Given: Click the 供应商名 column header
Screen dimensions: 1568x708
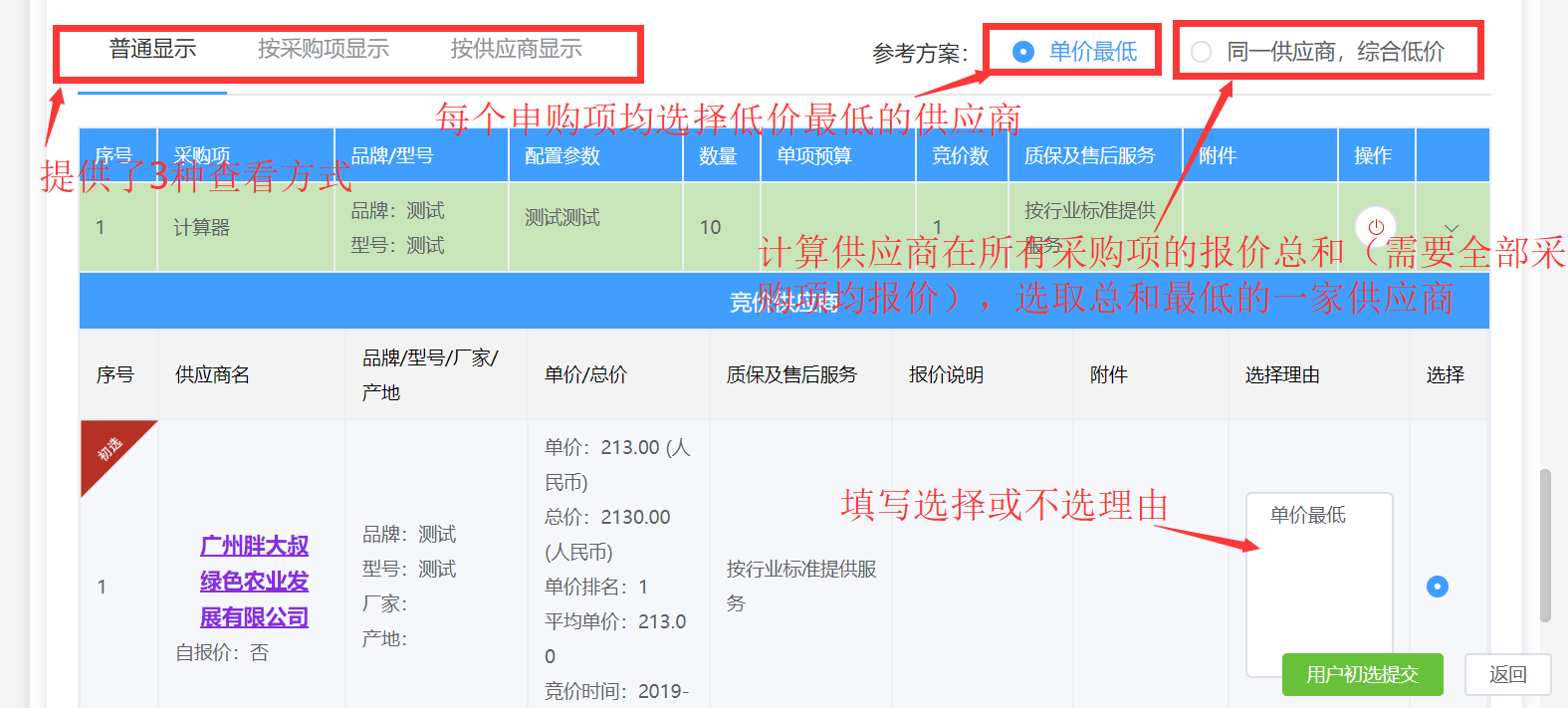Looking at the screenshot, I should point(212,374).
